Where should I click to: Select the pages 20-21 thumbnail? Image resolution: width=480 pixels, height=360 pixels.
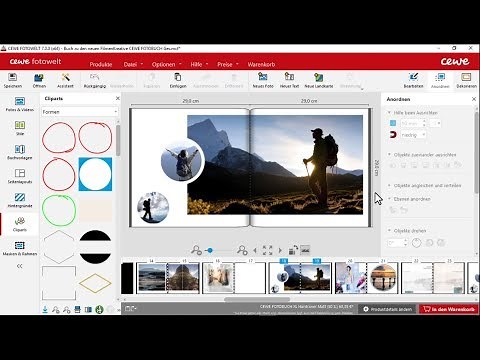pyautogui.click(x=366, y=278)
